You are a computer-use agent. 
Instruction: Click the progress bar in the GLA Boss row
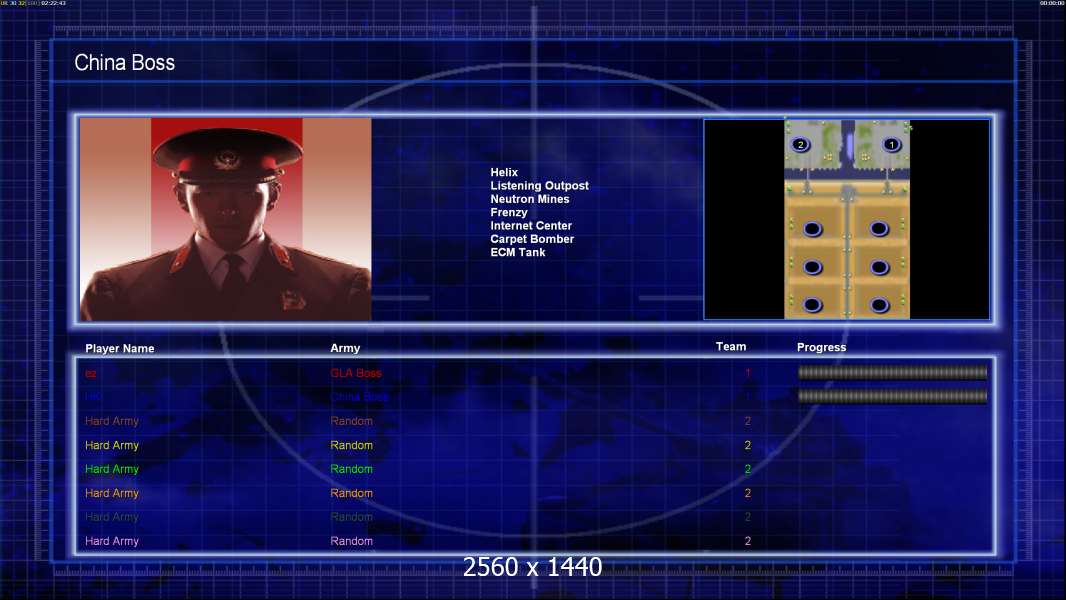tap(892, 372)
